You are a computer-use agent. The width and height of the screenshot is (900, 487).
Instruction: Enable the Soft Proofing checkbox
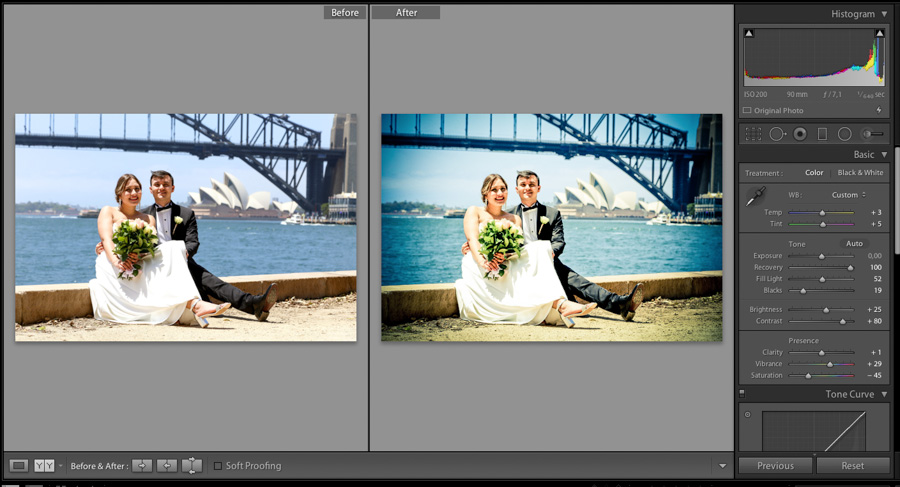(x=218, y=466)
